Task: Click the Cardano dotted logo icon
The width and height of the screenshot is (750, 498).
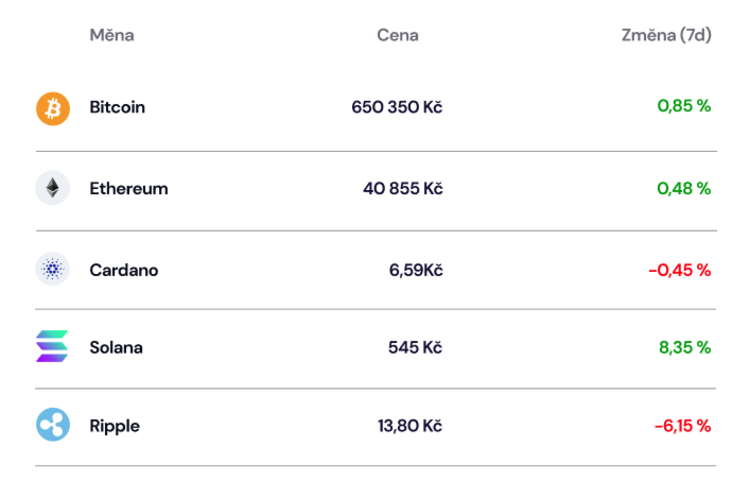Action: [52, 269]
